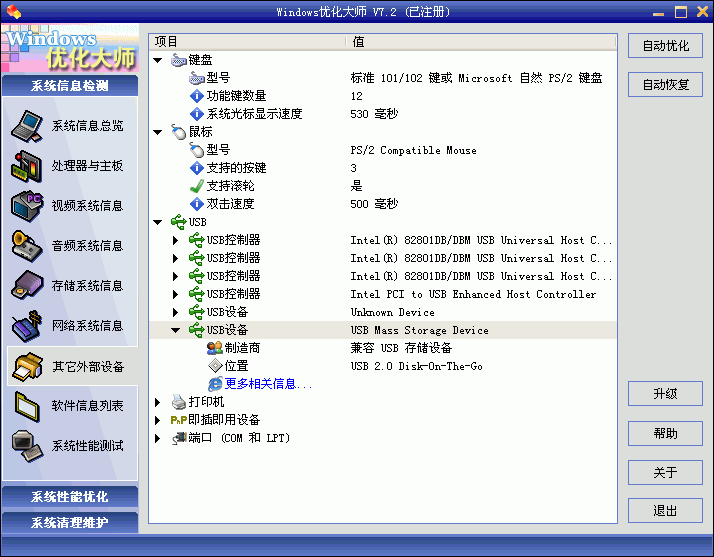Click the PnP 即插即用设备 icon
Screen dimensions: 714x557
click(x=179, y=420)
